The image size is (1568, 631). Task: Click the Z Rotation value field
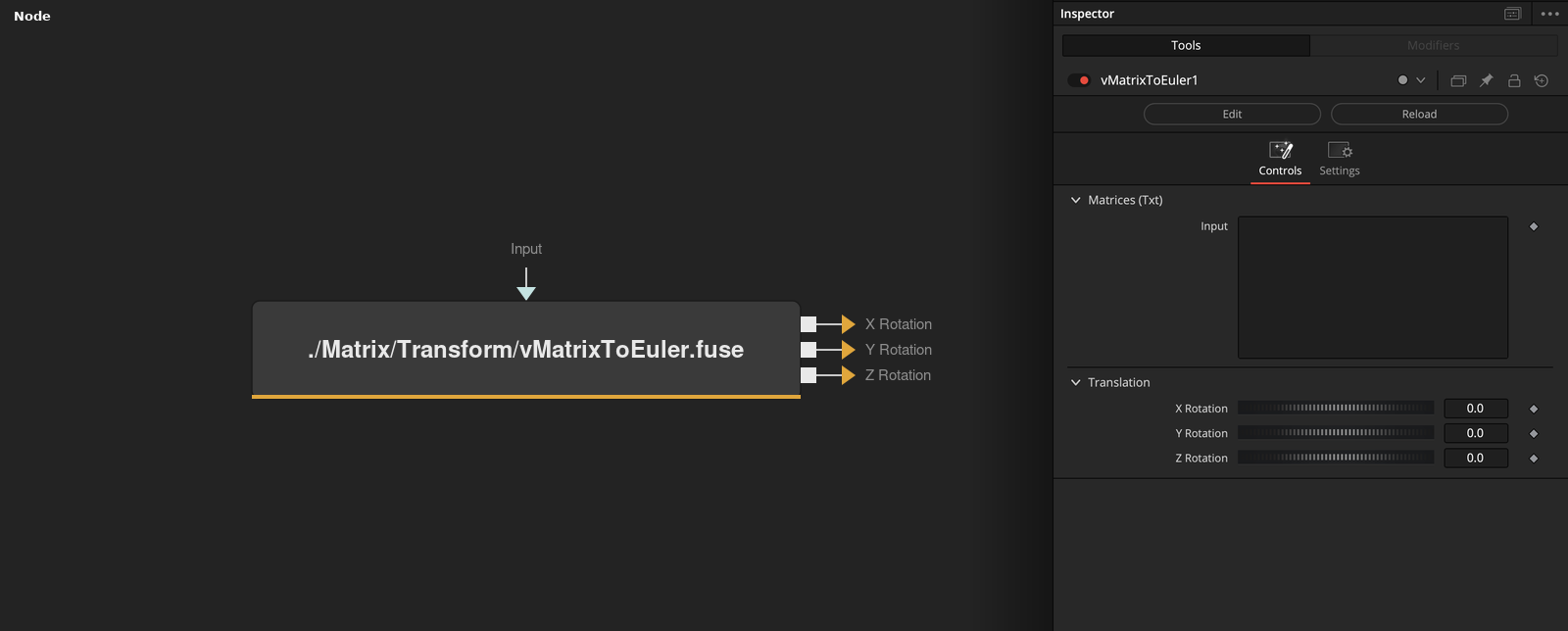pyautogui.click(x=1475, y=459)
